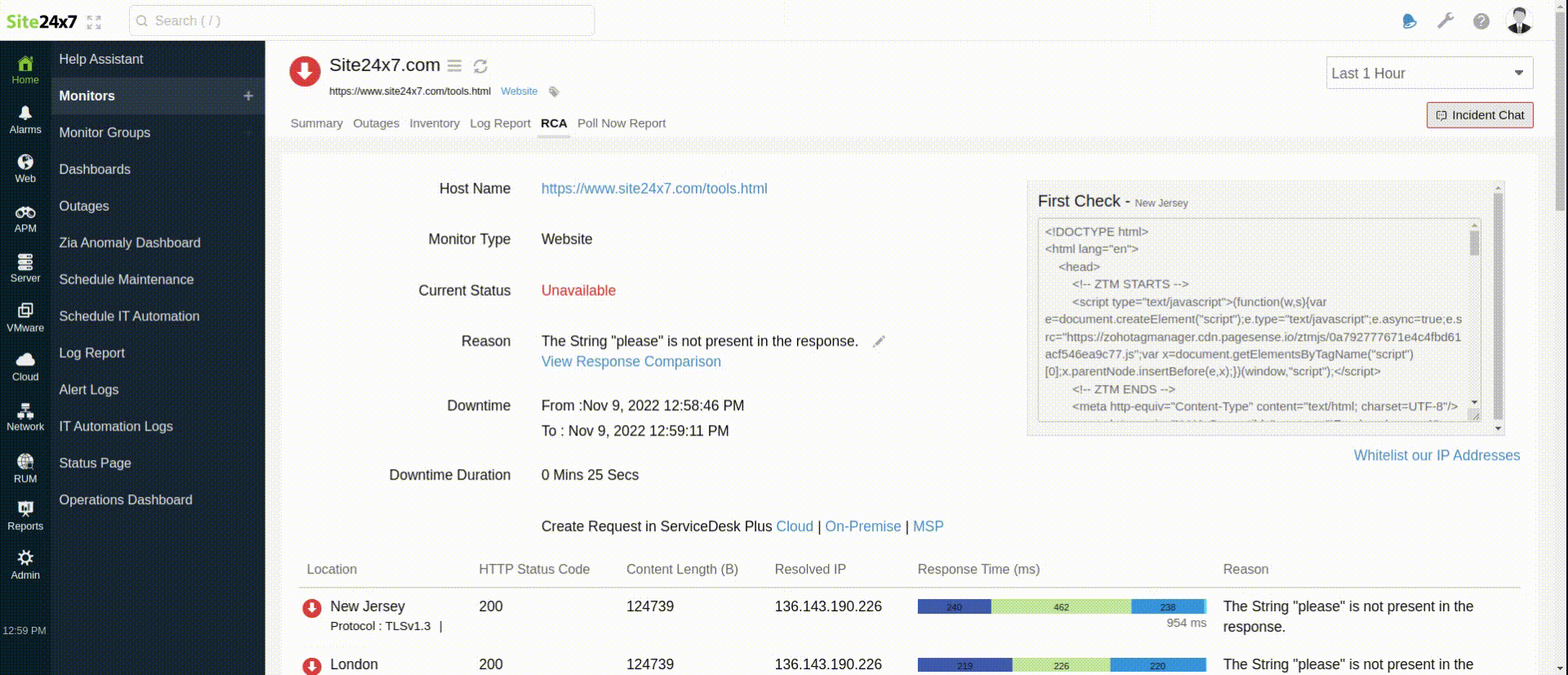Edit reason with the pencil icon

coord(879,342)
